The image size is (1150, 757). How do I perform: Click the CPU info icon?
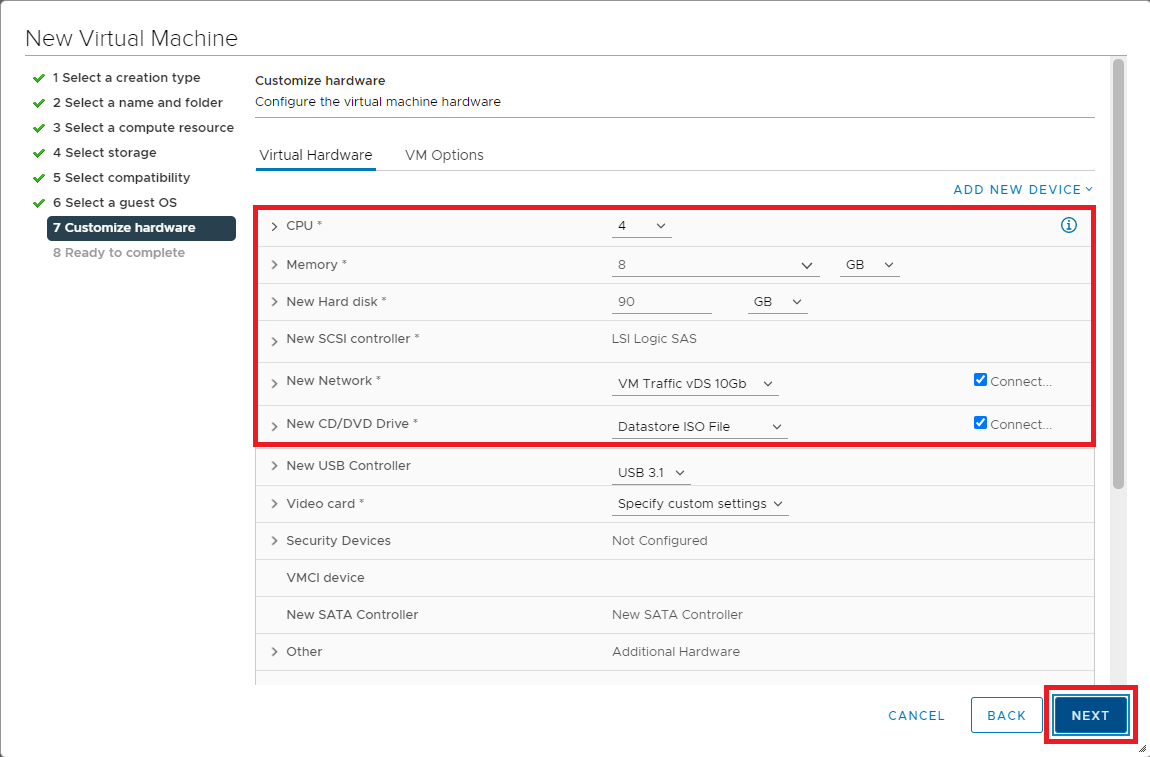(x=1068, y=225)
